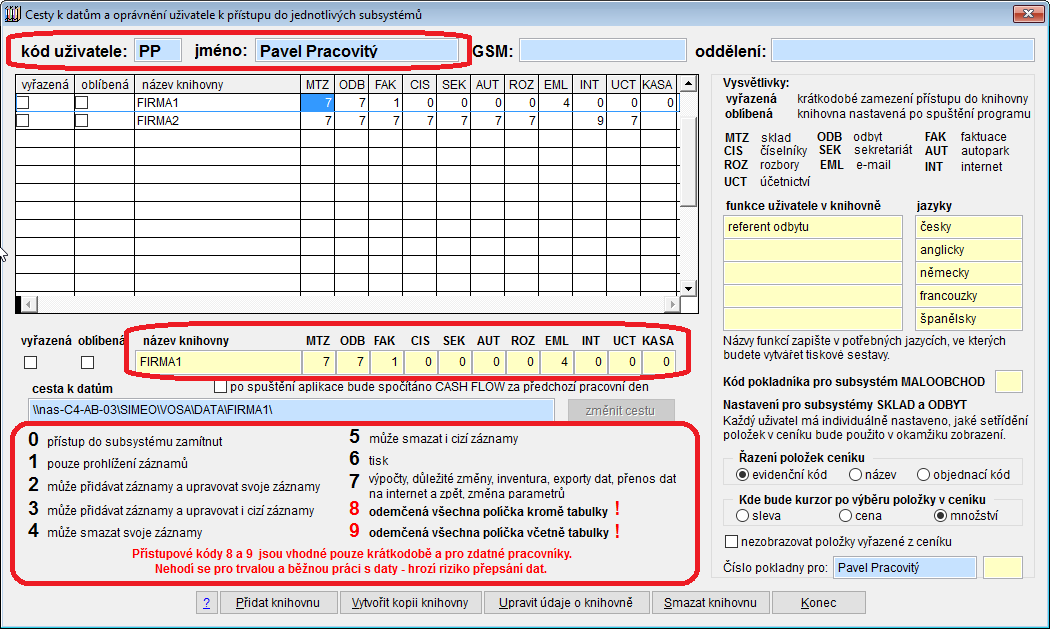This screenshot has height=629, width=1050.
Task: Click the yellow MALOOBCHOD cashier code box
Action: pos(1008,381)
